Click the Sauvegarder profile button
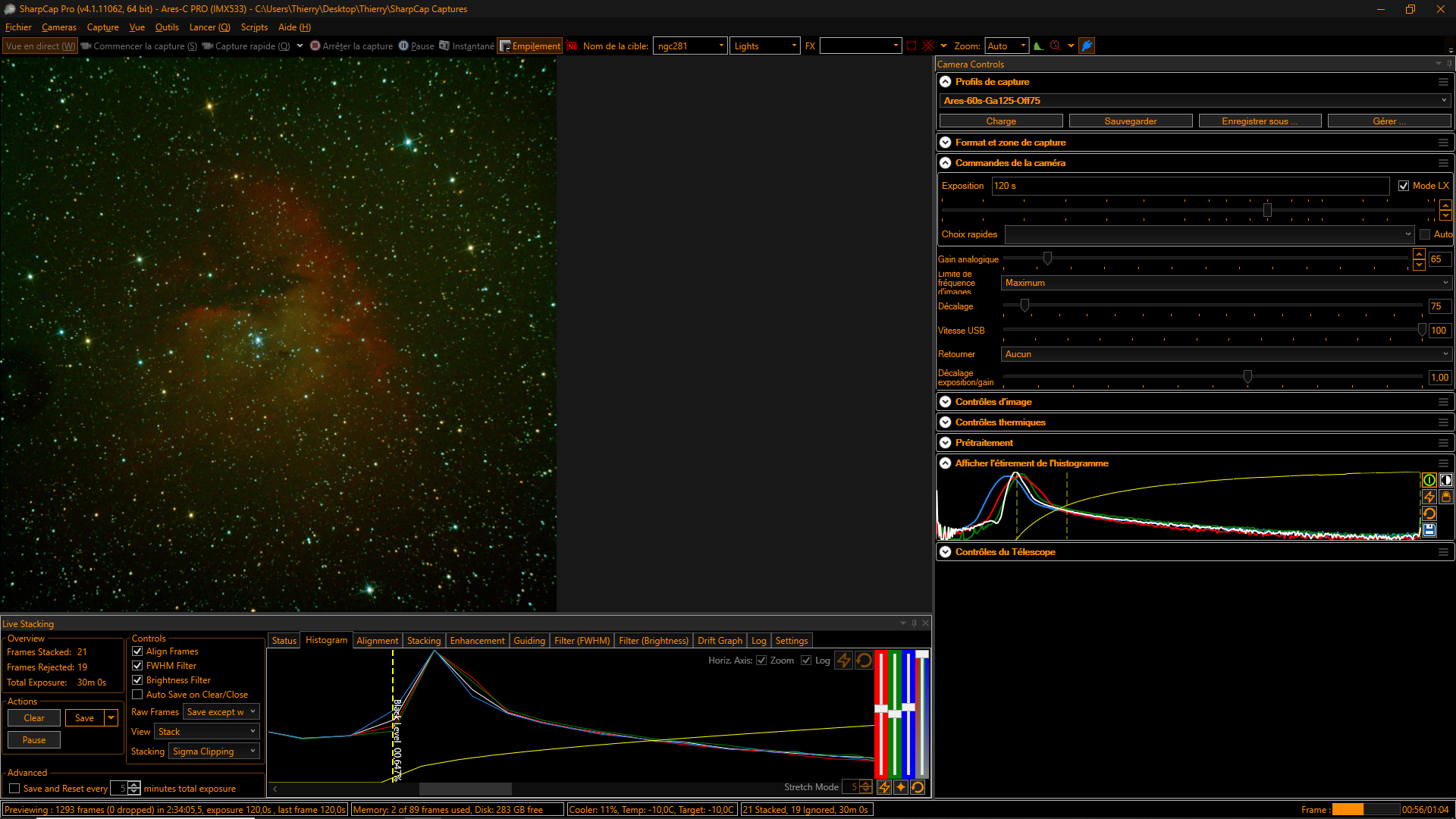This screenshot has height=819, width=1456. [x=1131, y=121]
